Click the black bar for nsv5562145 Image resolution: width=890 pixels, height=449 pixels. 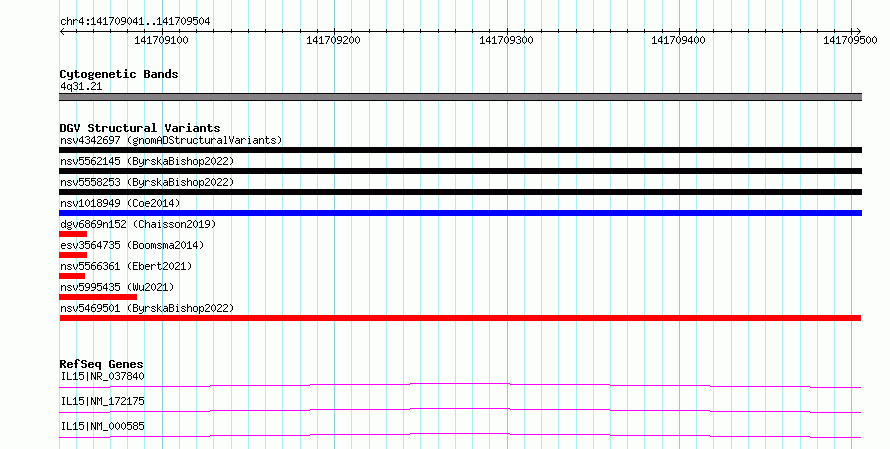pos(460,171)
